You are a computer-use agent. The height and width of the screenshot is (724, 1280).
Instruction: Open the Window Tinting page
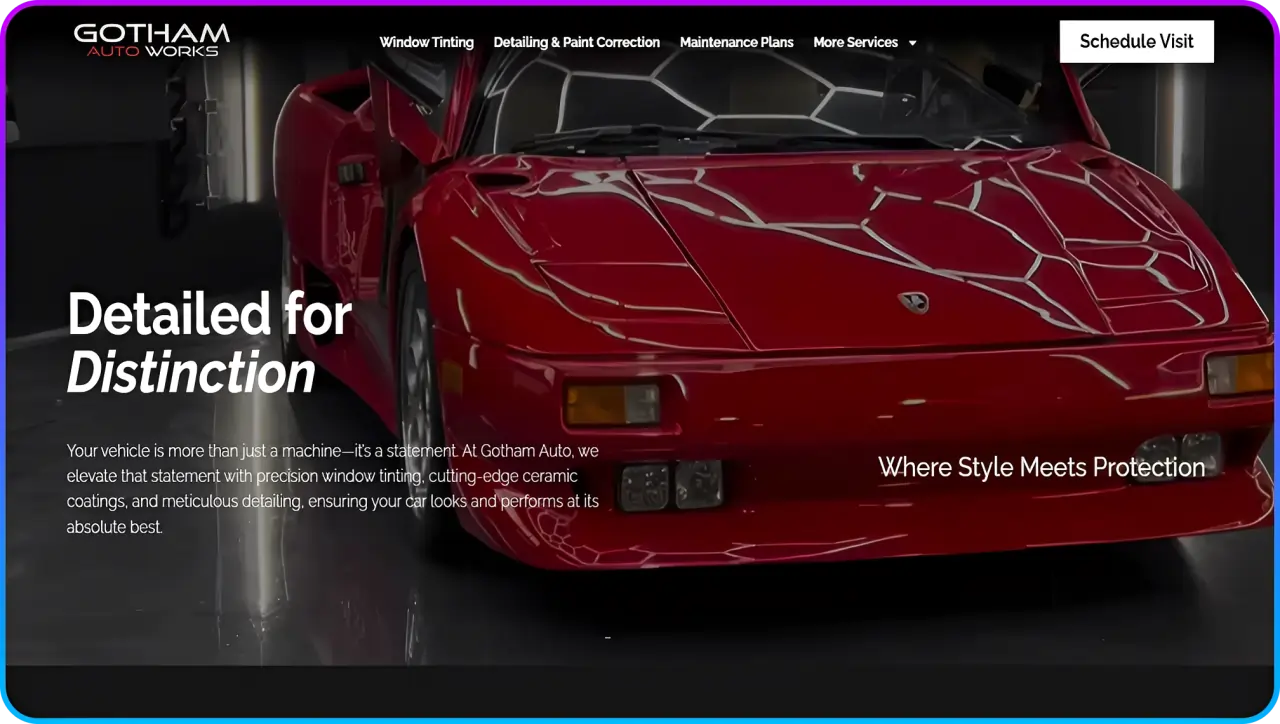coord(426,42)
